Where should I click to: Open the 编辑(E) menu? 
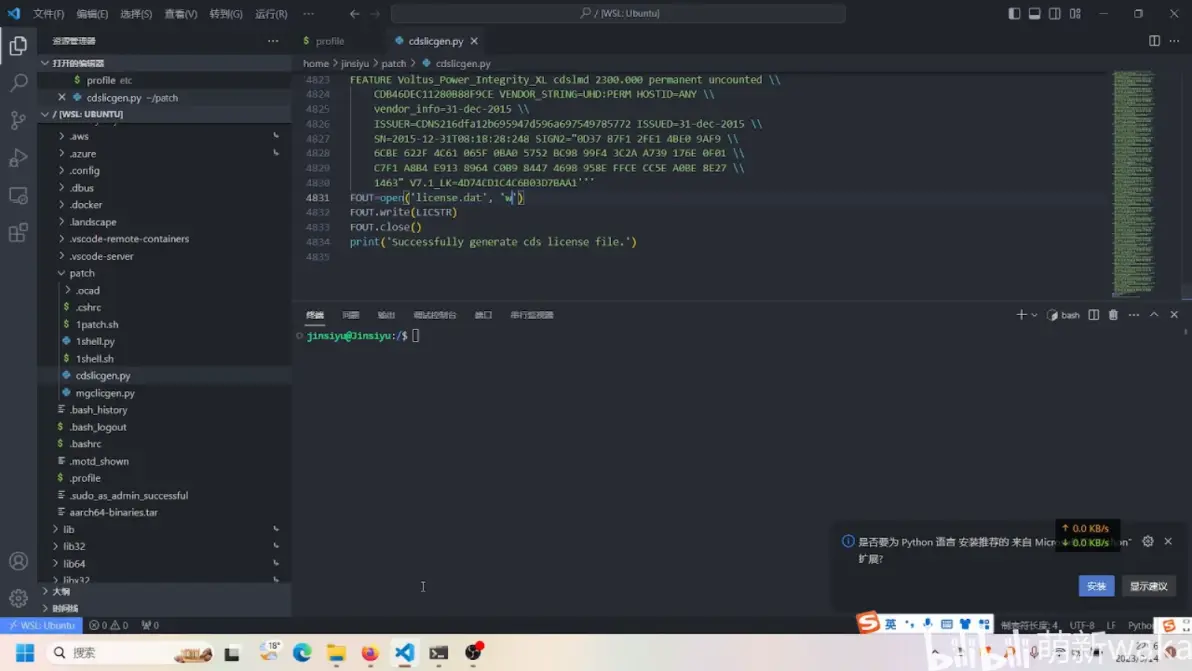92,14
